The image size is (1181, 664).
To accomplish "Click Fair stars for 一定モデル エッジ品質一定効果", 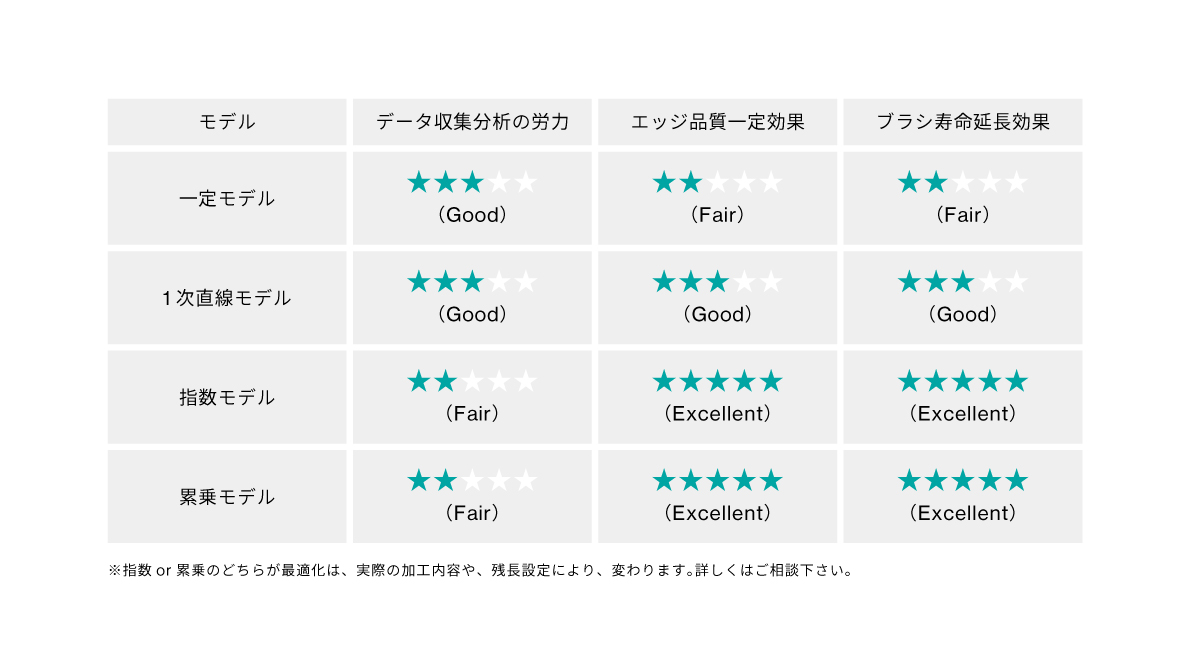I will click(x=718, y=182).
